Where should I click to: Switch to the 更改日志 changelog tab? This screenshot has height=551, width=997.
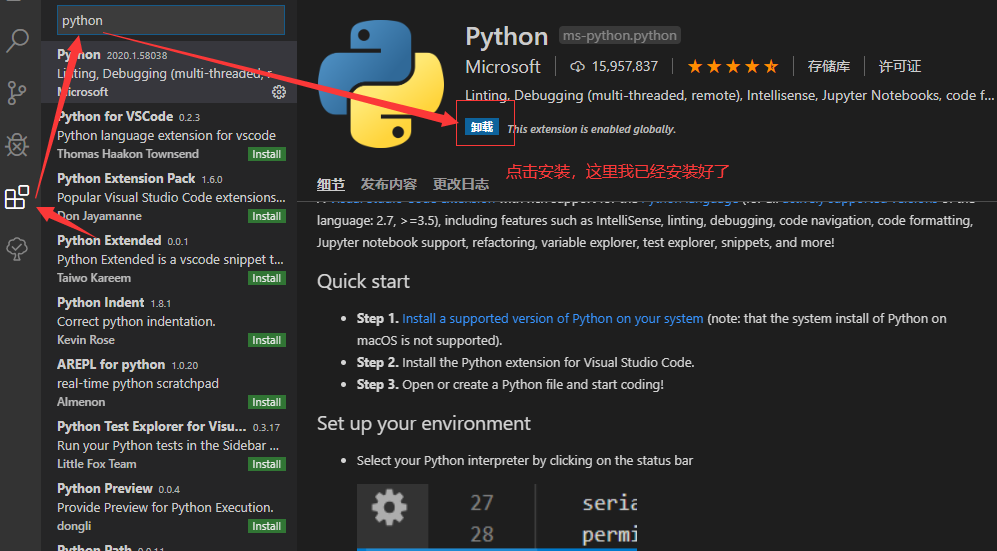point(461,184)
